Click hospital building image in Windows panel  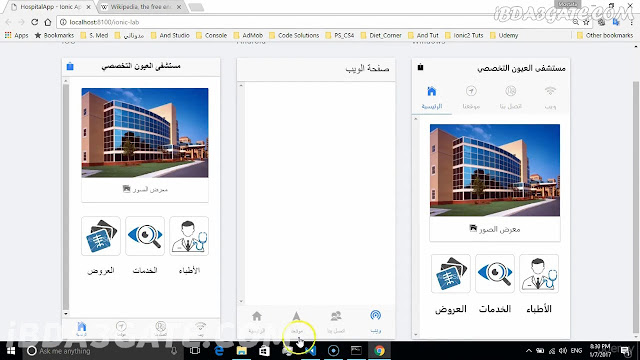pyautogui.click(x=495, y=170)
